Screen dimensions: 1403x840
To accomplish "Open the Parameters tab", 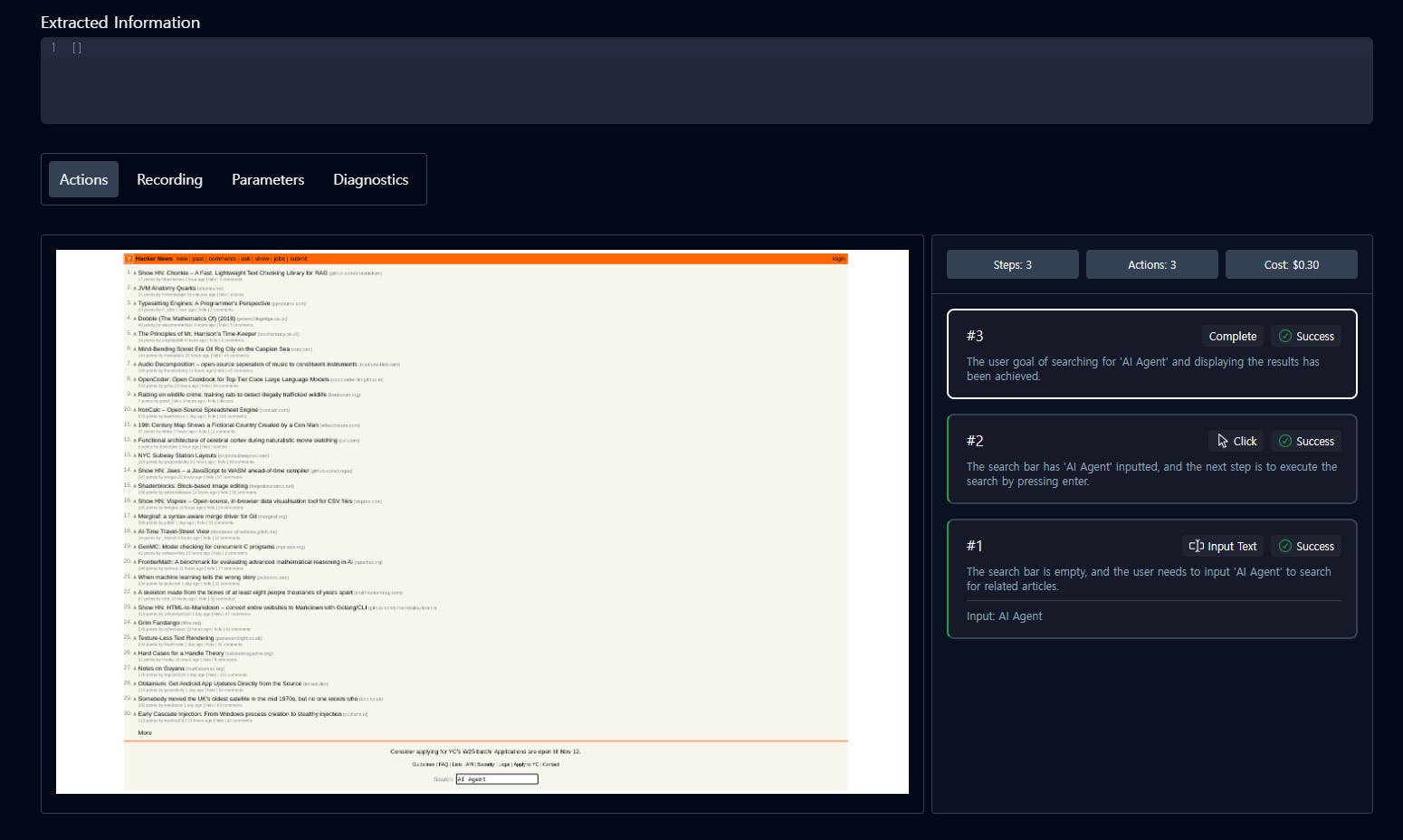I will click(x=268, y=179).
